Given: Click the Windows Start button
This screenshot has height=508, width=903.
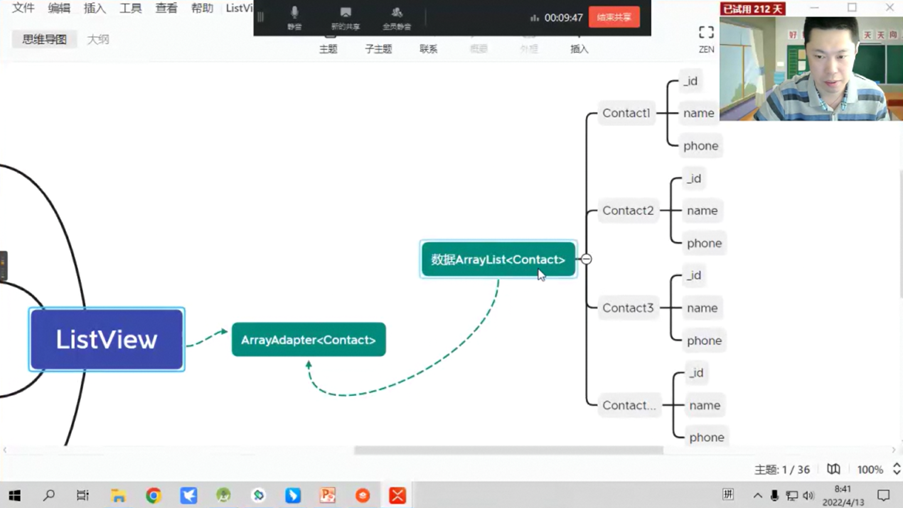Looking at the screenshot, I should pos(14,495).
